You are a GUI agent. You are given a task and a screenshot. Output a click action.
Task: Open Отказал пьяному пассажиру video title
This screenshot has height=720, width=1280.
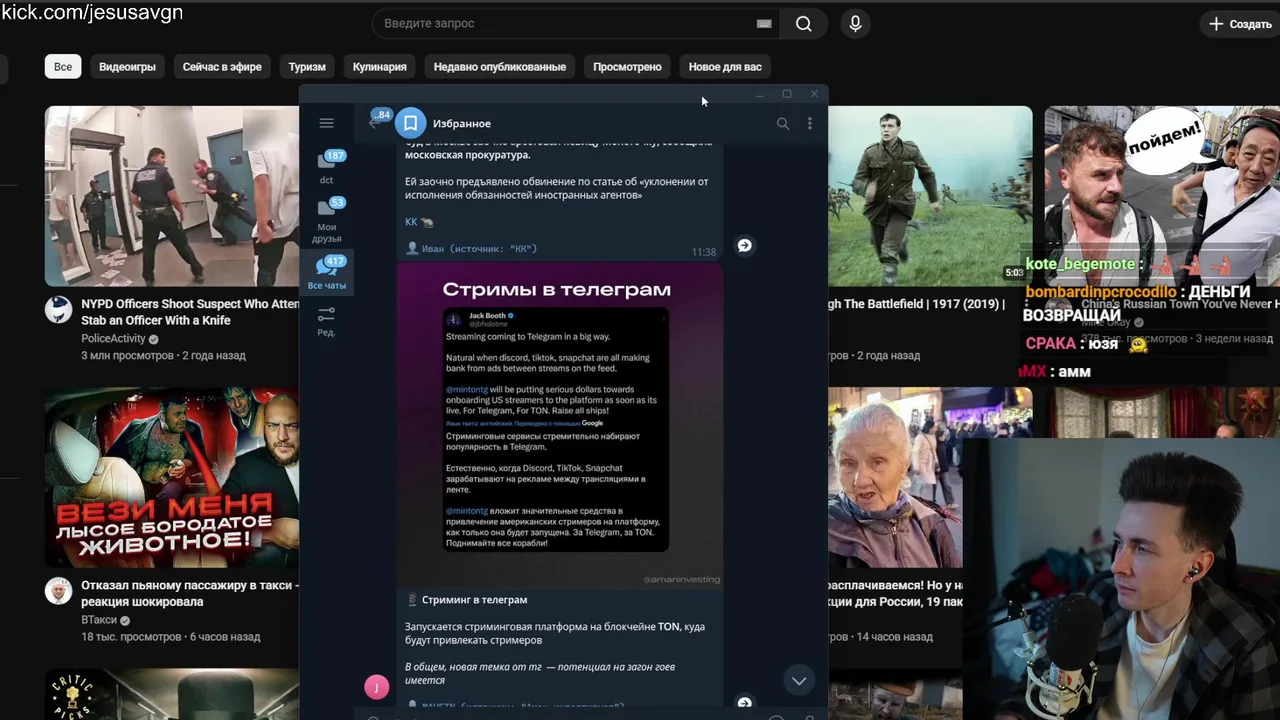[x=190, y=594]
